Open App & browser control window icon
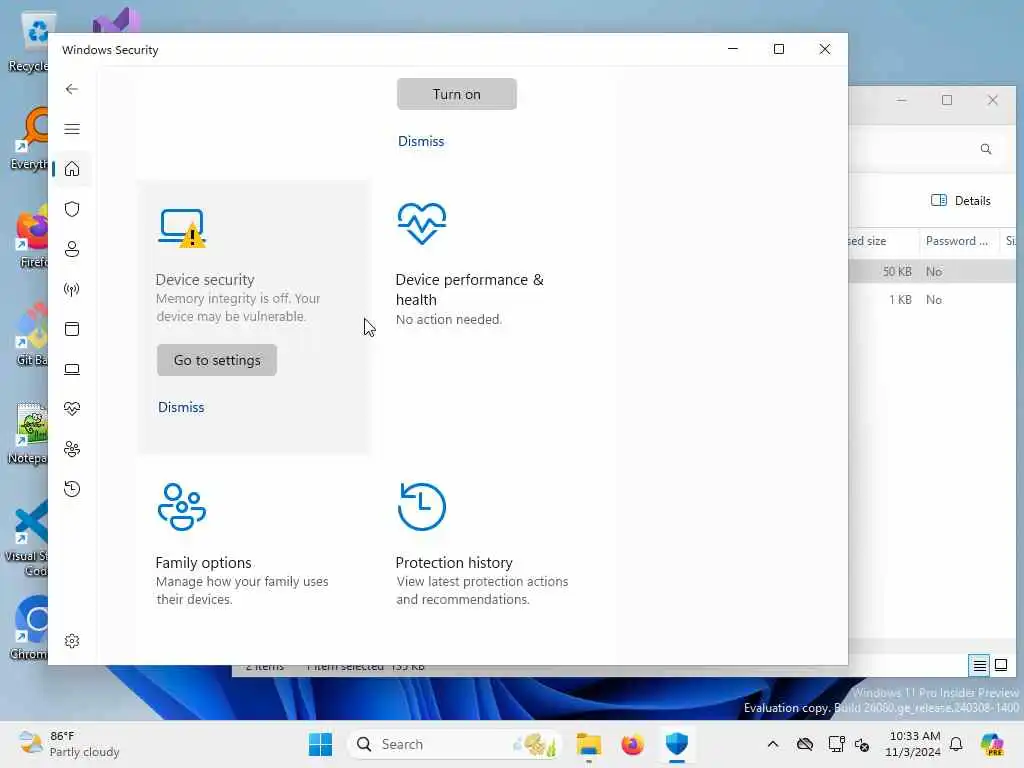Image resolution: width=1024 pixels, height=768 pixels. click(x=72, y=329)
